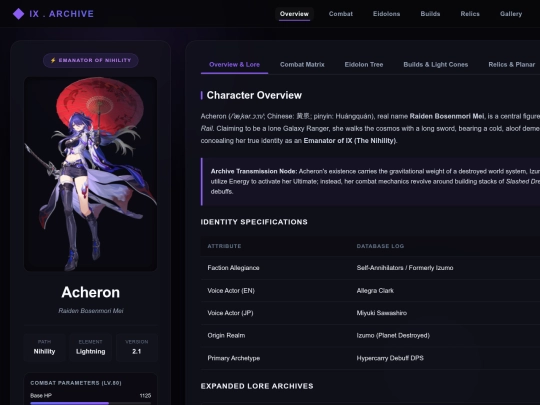This screenshot has height=405, width=540.
Task: Select the Path Nihility stat box
Action: coord(44,347)
